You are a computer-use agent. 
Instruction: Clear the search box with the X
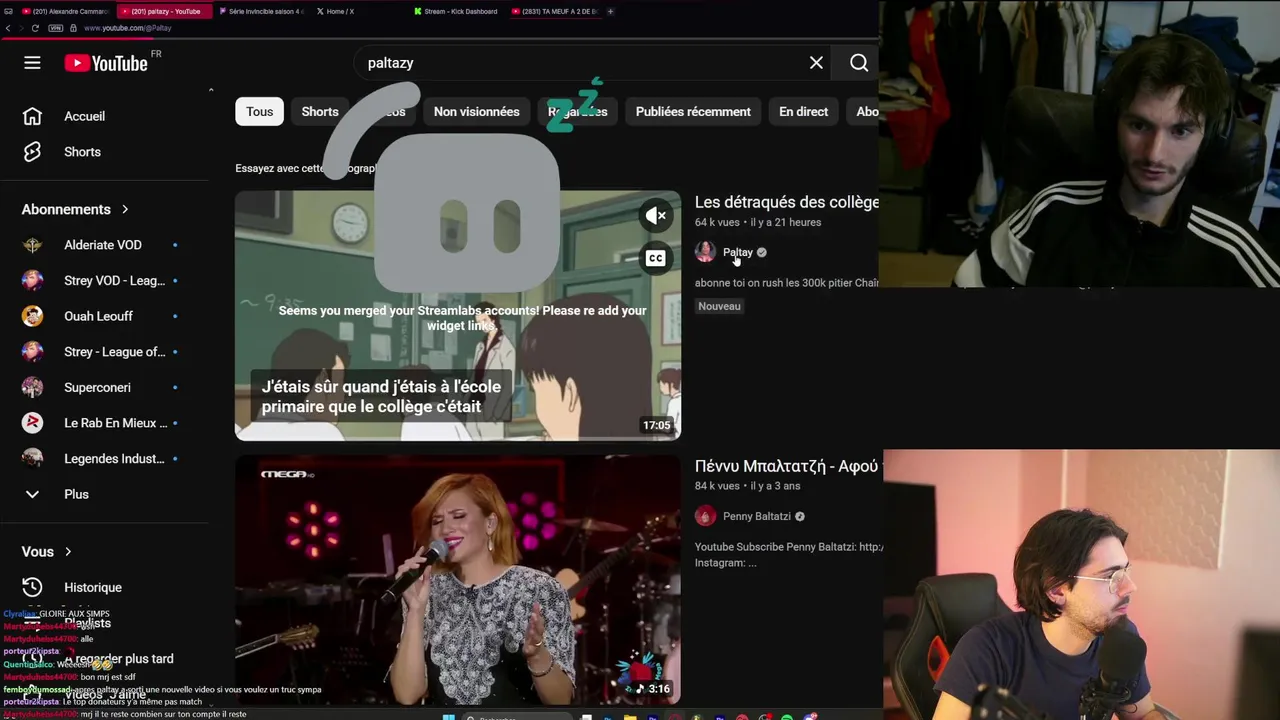(x=816, y=63)
